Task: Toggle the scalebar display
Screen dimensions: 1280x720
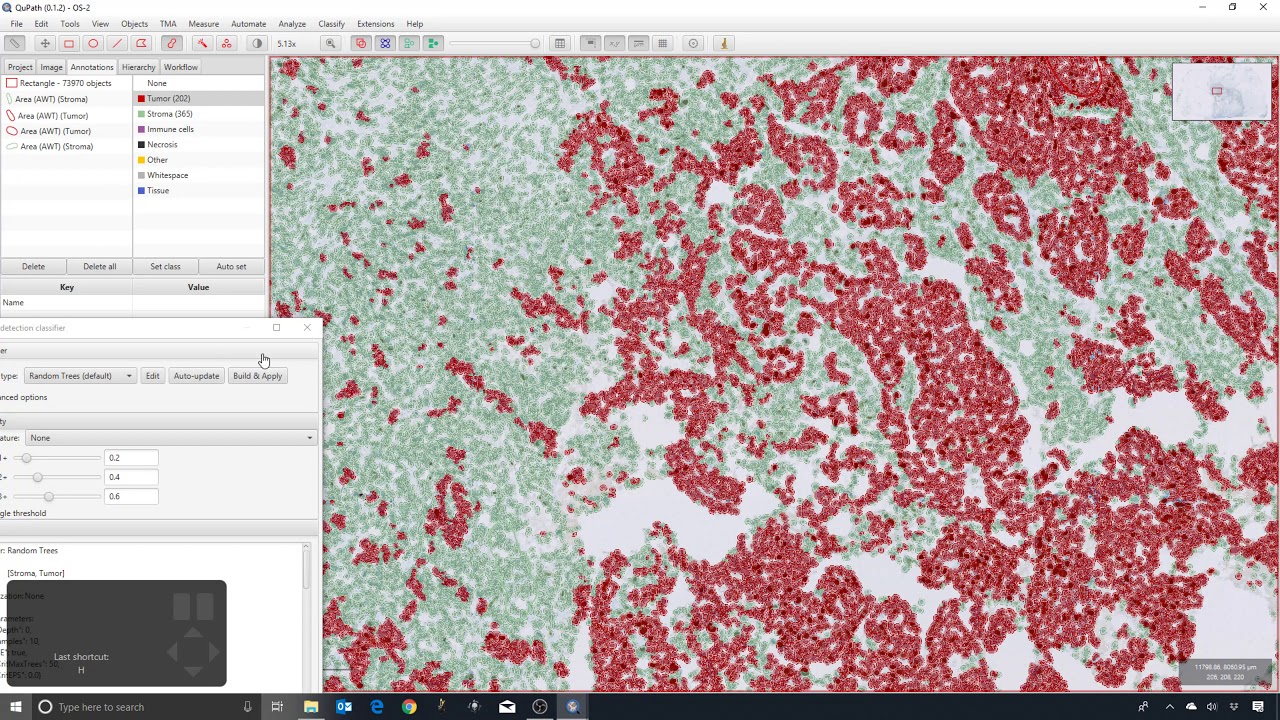Action: [x=638, y=43]
